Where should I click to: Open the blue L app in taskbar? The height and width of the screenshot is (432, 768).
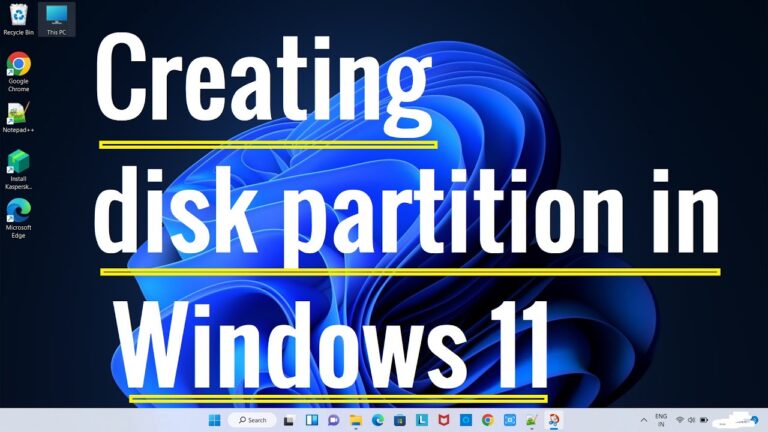click(422, 420)
